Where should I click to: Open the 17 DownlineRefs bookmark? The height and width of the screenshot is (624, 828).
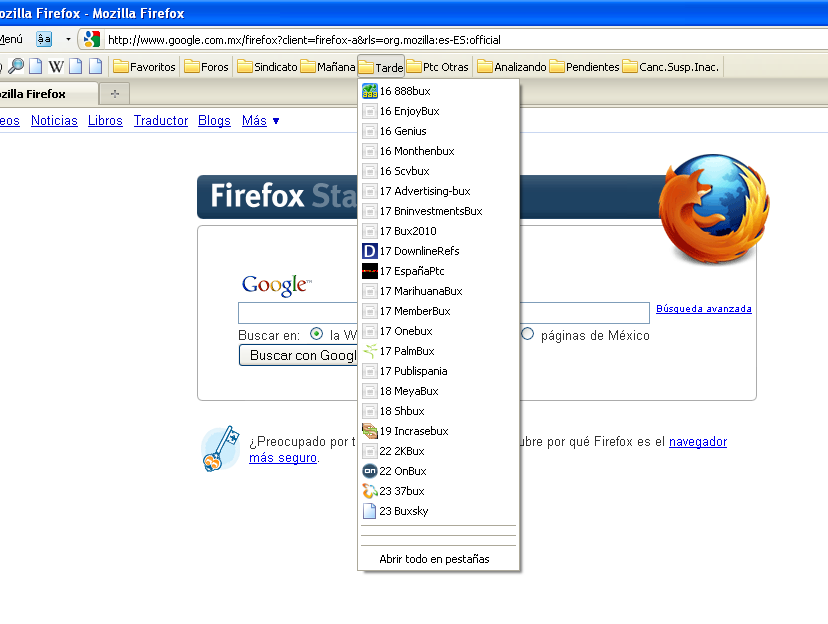pos(438,251)
